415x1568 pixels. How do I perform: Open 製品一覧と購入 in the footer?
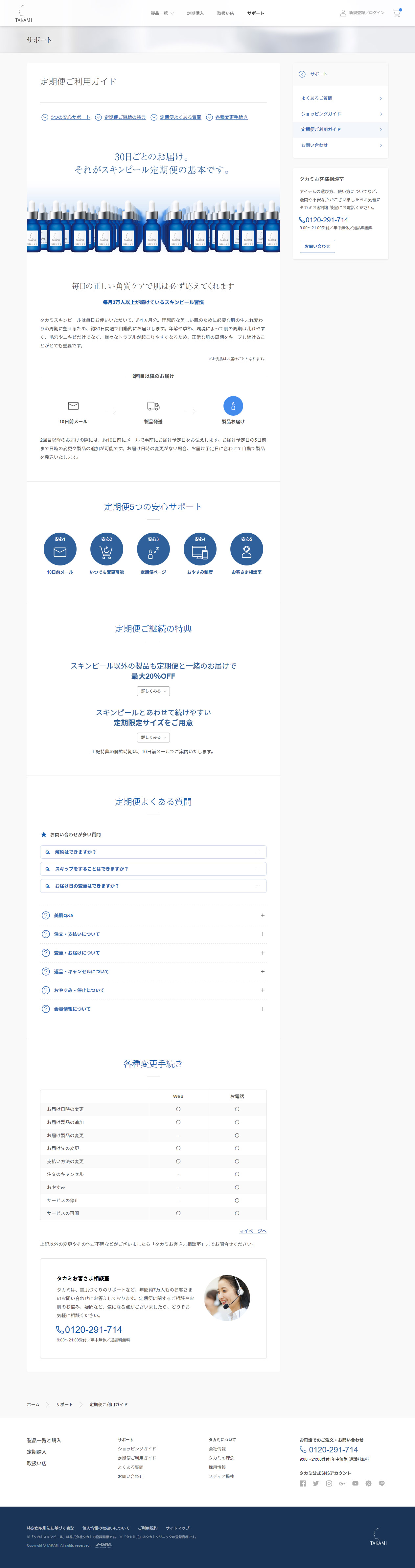coord(44,1440)
